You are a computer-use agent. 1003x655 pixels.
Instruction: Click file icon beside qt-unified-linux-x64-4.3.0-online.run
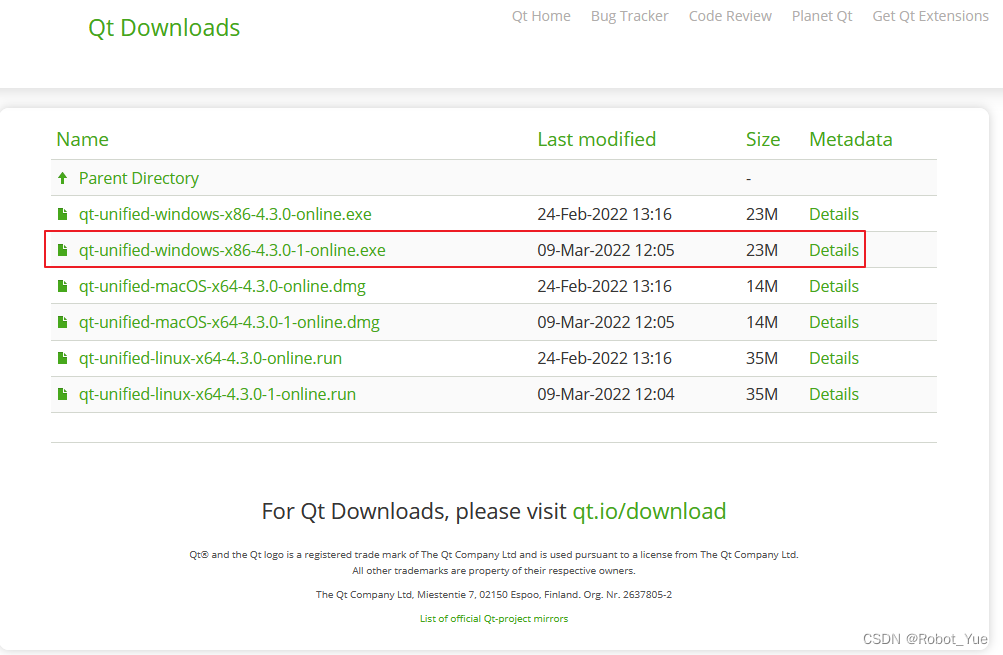pos(62,358)
